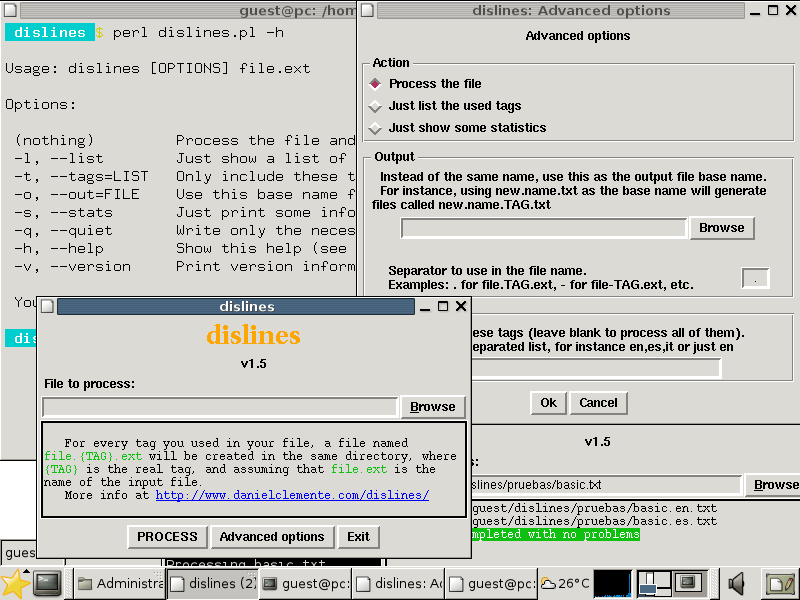Screen dimensions: 800x600
Task: Switch to the Administra taskbar entry
Action: point(120,583)
